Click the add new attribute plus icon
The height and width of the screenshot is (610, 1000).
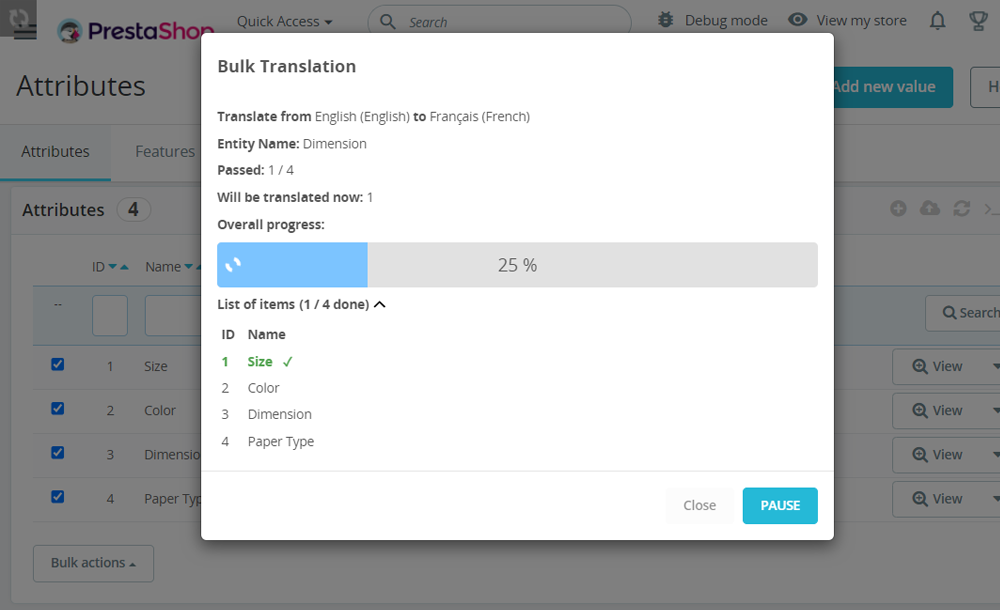(x=898, y=208)
